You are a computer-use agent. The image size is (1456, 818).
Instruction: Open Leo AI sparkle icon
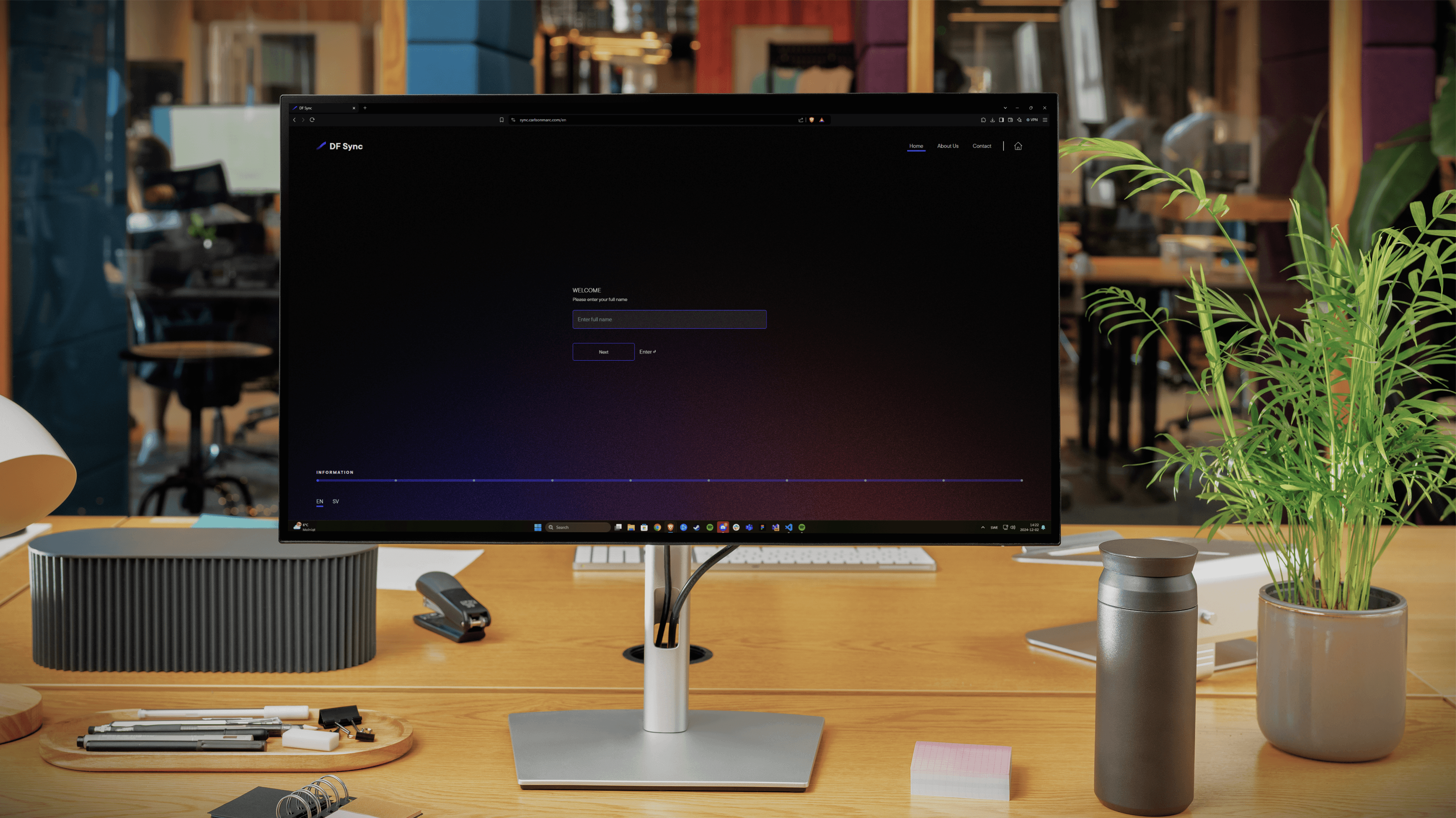[1020, 120]
